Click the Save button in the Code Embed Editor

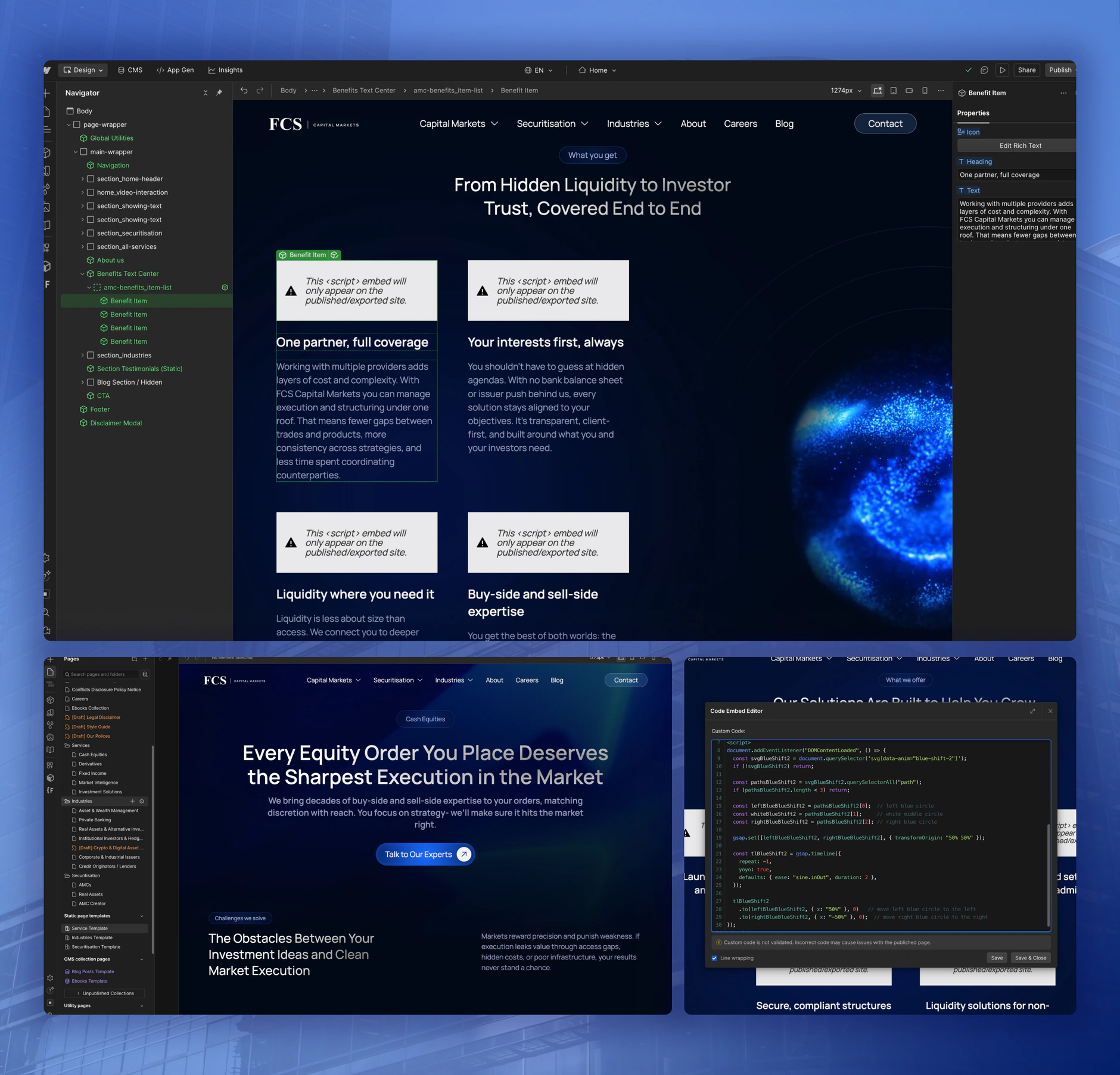997,958
